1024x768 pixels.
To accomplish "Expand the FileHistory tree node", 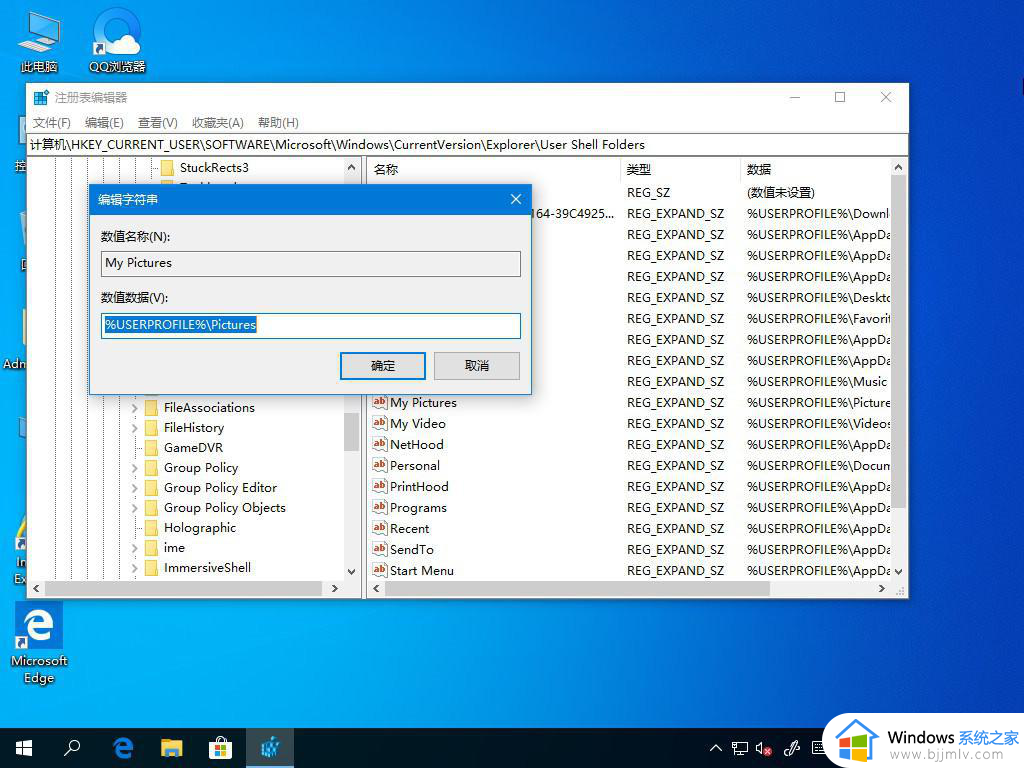I will tap(135, 428).
